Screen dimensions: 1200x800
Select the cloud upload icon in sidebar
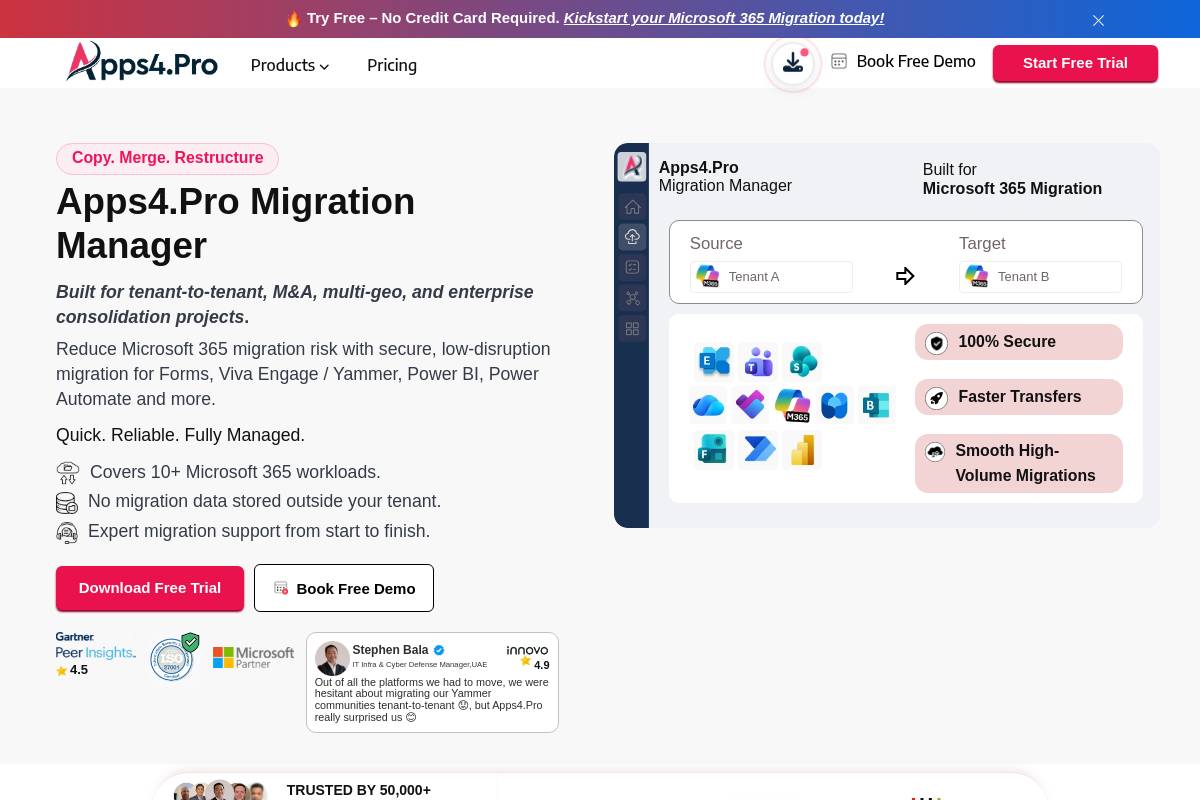click(x=632, y=237)
